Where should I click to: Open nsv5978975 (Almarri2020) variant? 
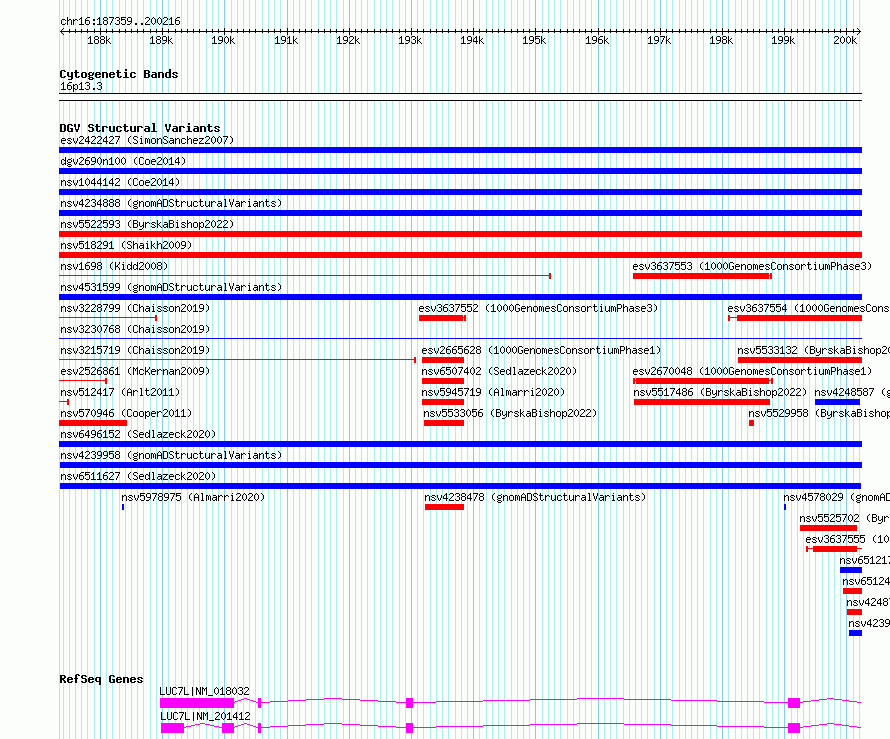[193, 497]
